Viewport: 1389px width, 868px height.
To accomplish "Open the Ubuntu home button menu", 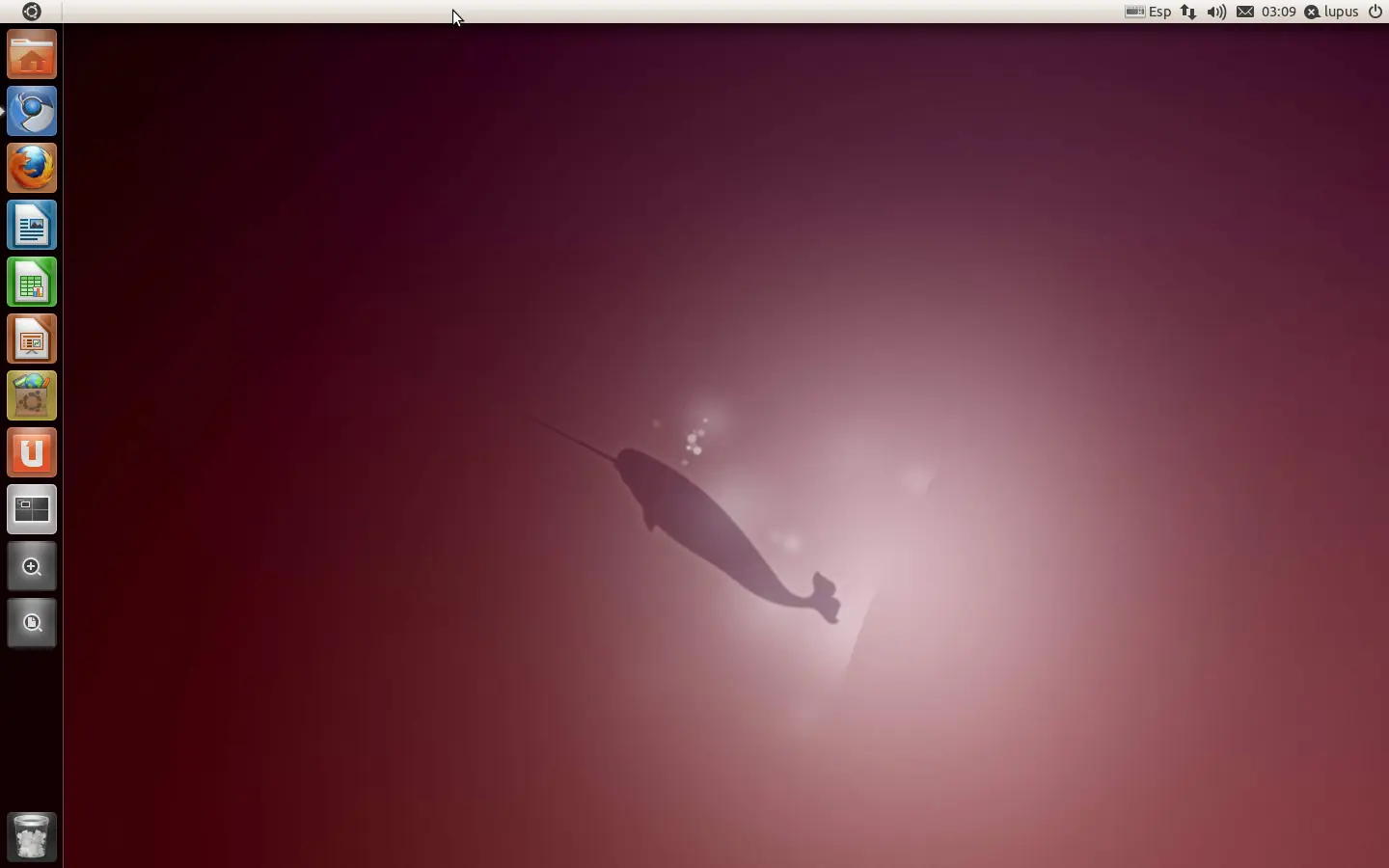I will click(x=32, y=12).
